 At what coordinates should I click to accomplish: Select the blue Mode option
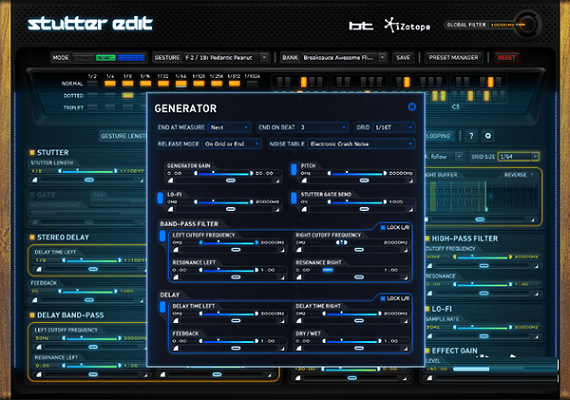(131, 58)
